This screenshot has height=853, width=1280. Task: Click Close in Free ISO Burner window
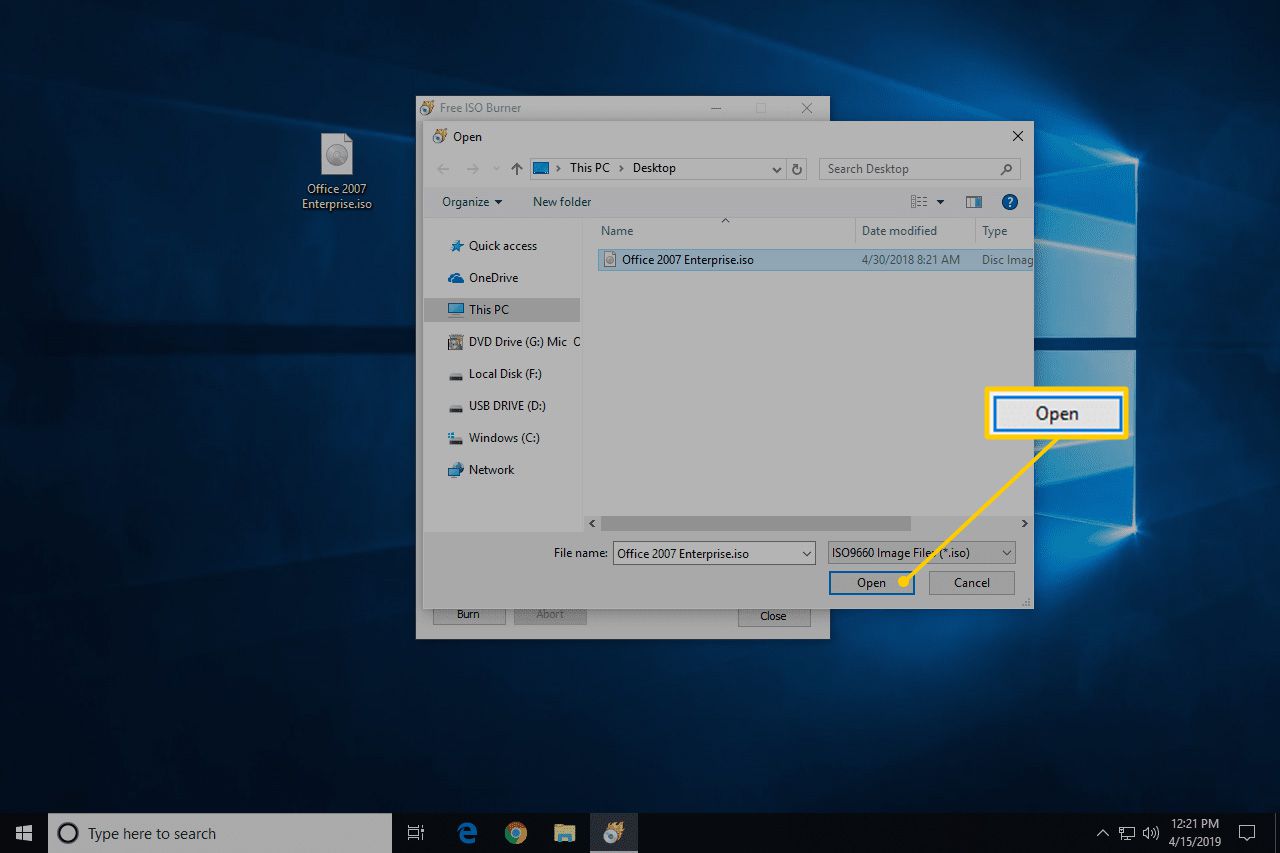pos(773,616)
